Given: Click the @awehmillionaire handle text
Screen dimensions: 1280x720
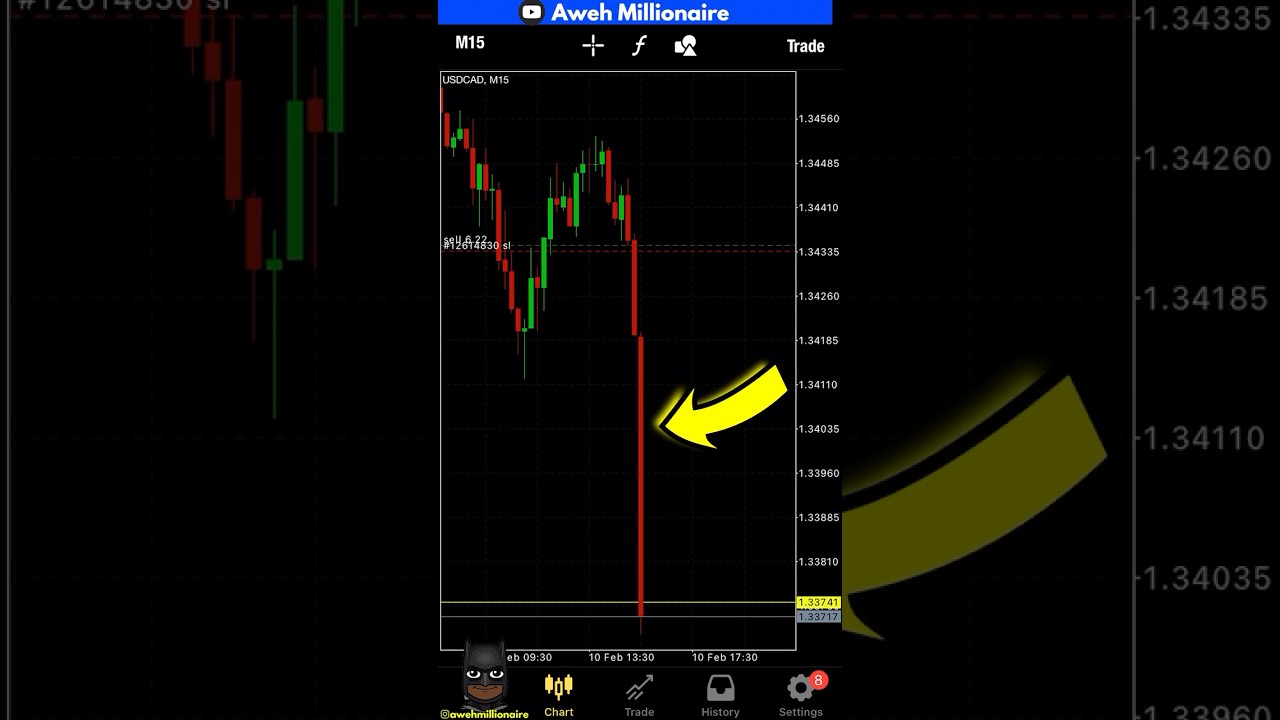Looking at the screenshot, I should pos(484,714).
